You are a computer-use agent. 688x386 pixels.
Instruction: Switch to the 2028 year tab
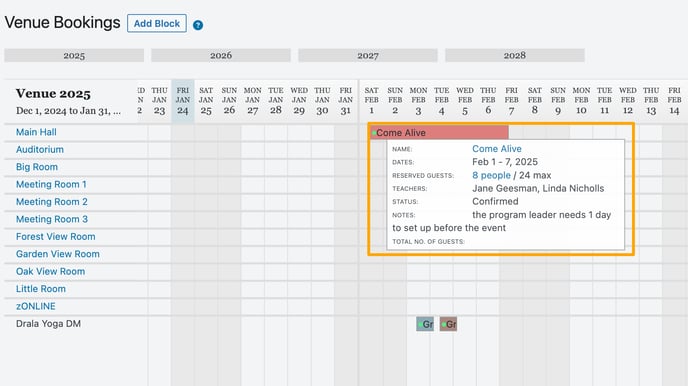click(x=515, y=56)
